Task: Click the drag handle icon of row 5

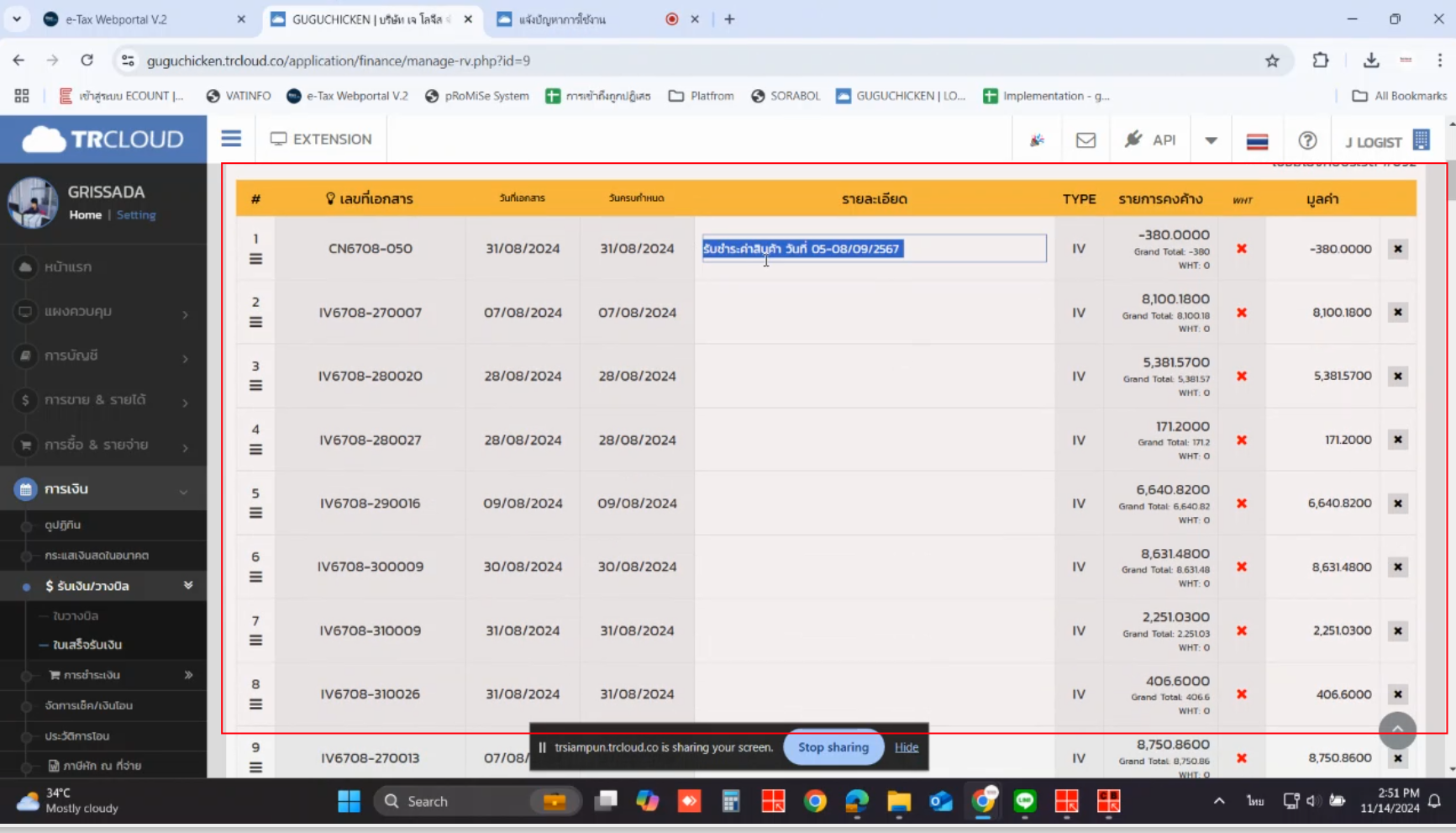Action: click(x=255, y=514)
